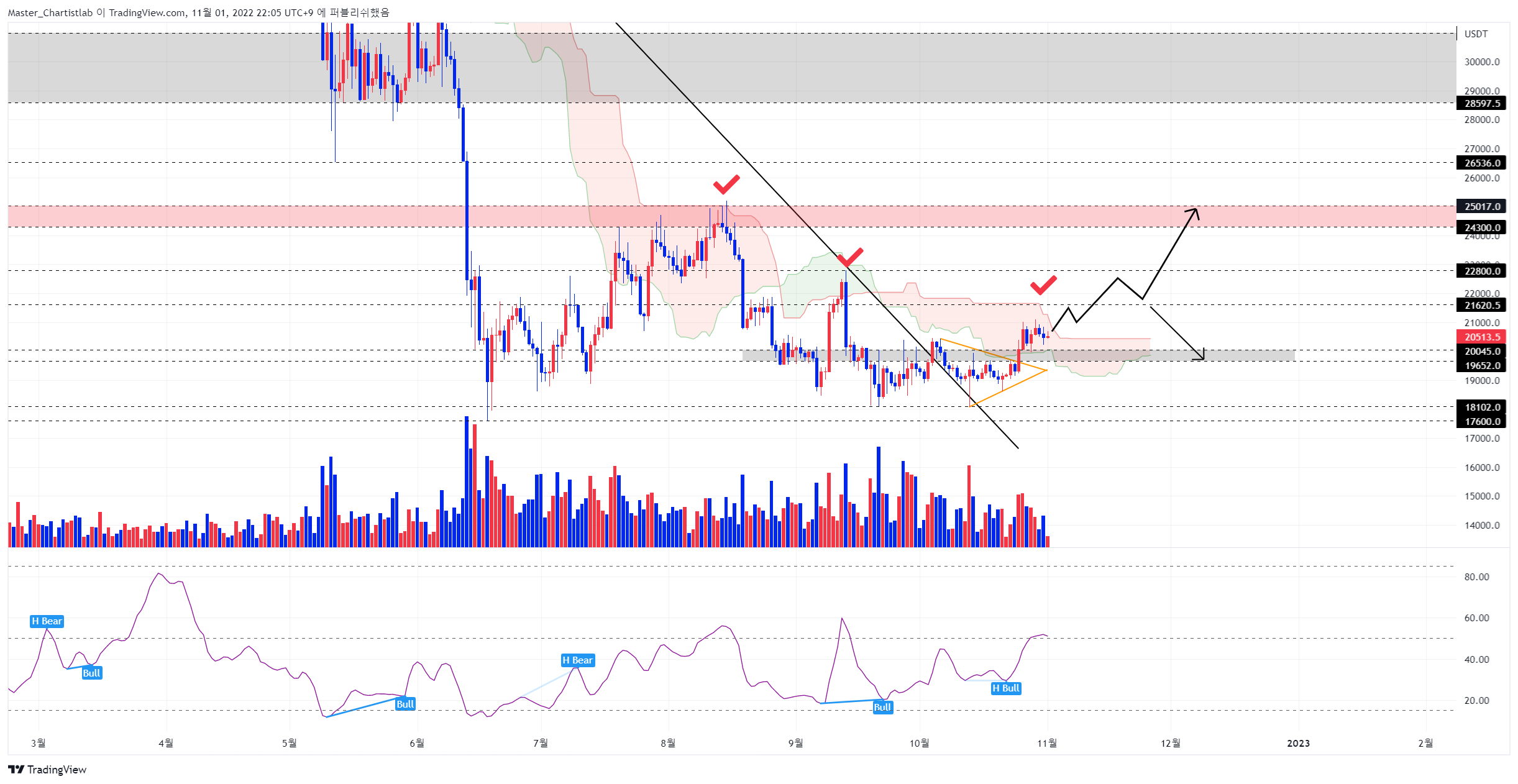Click the red 20513.5 current price label
This screenshot has width=1518, height=784.
pos(1481,337)
